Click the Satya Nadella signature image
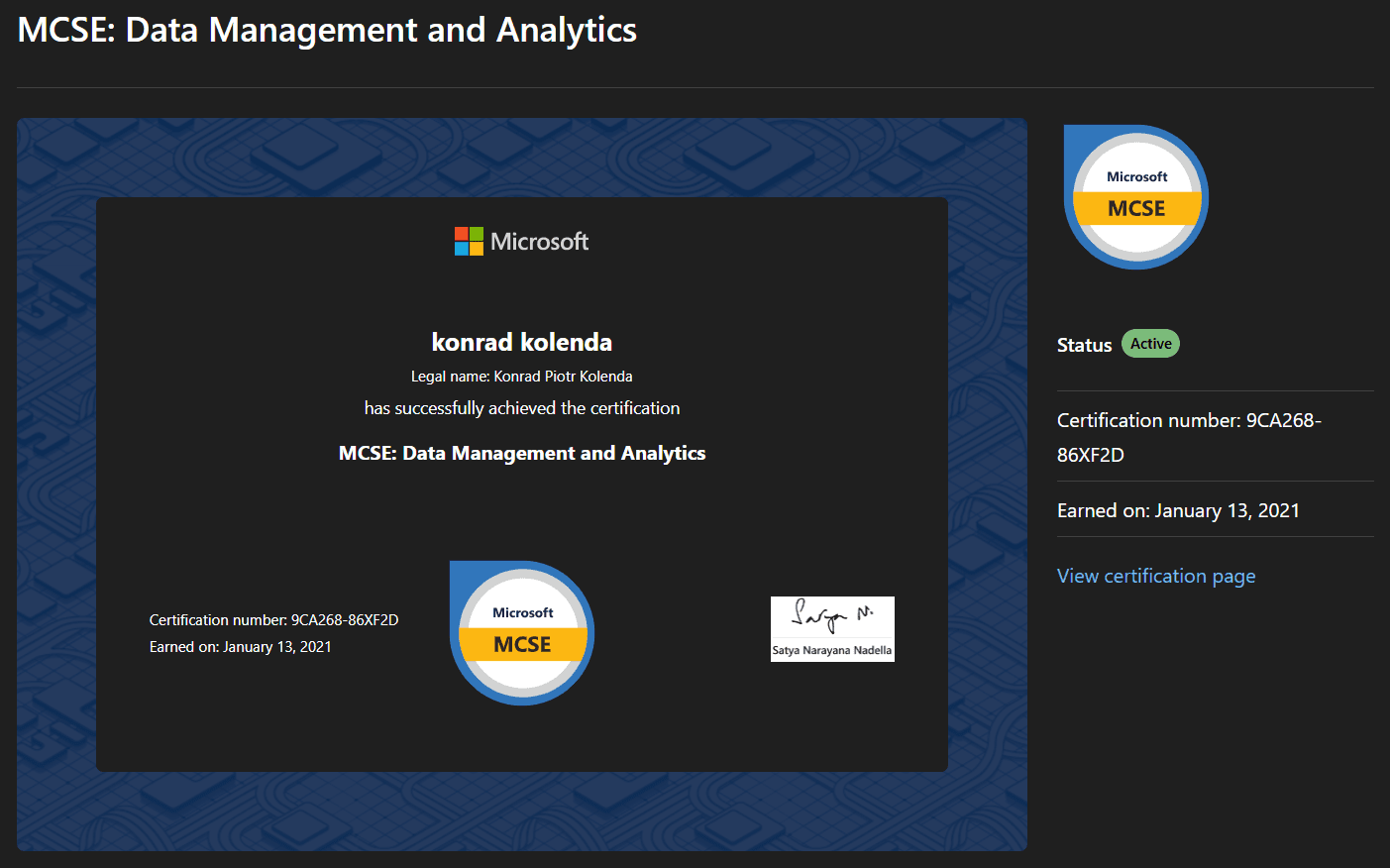 (x=832, y=629)
